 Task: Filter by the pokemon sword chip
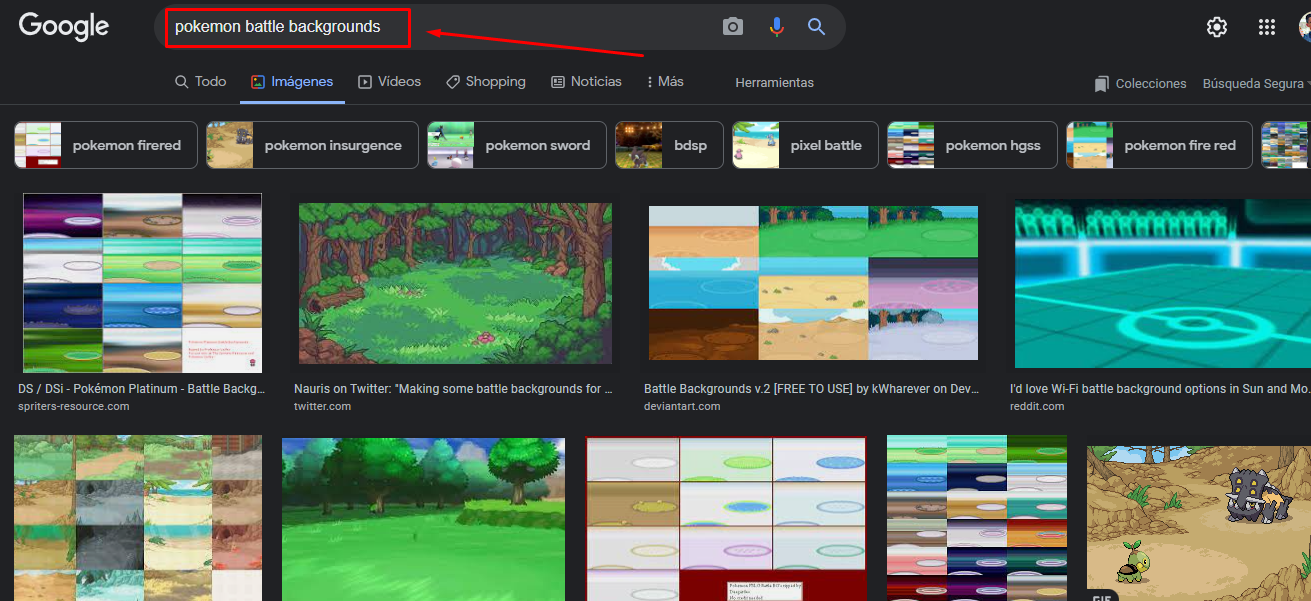tap(517, 145)
